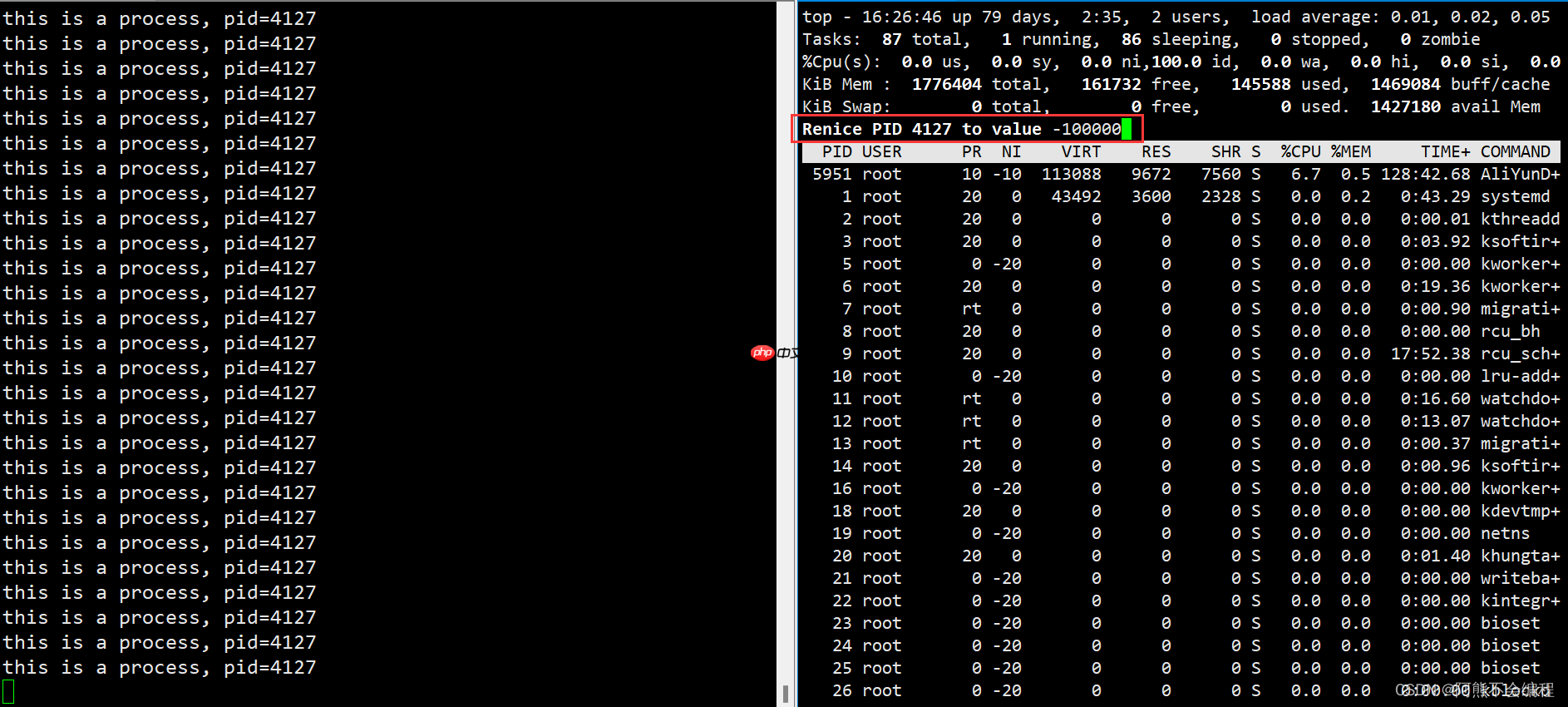
Task: Click the AliYunD+ process command
Action: click(x=1521, y=174)
